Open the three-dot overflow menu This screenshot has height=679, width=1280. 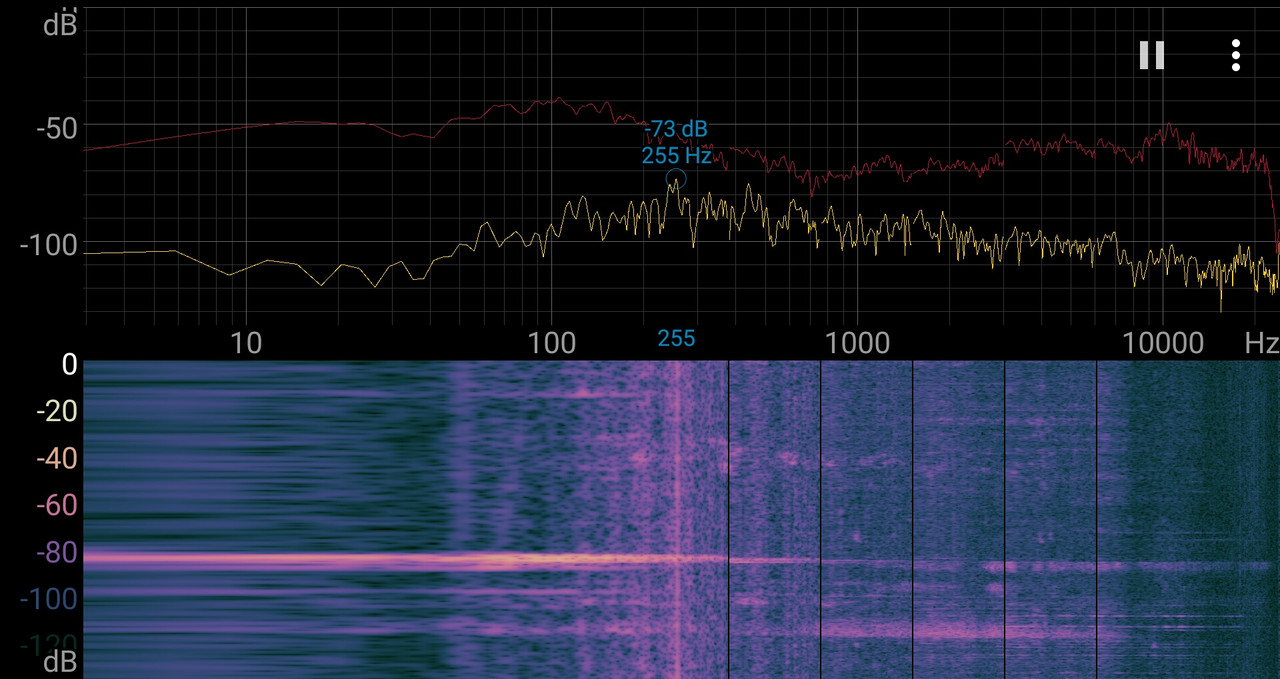[1236, 55]
